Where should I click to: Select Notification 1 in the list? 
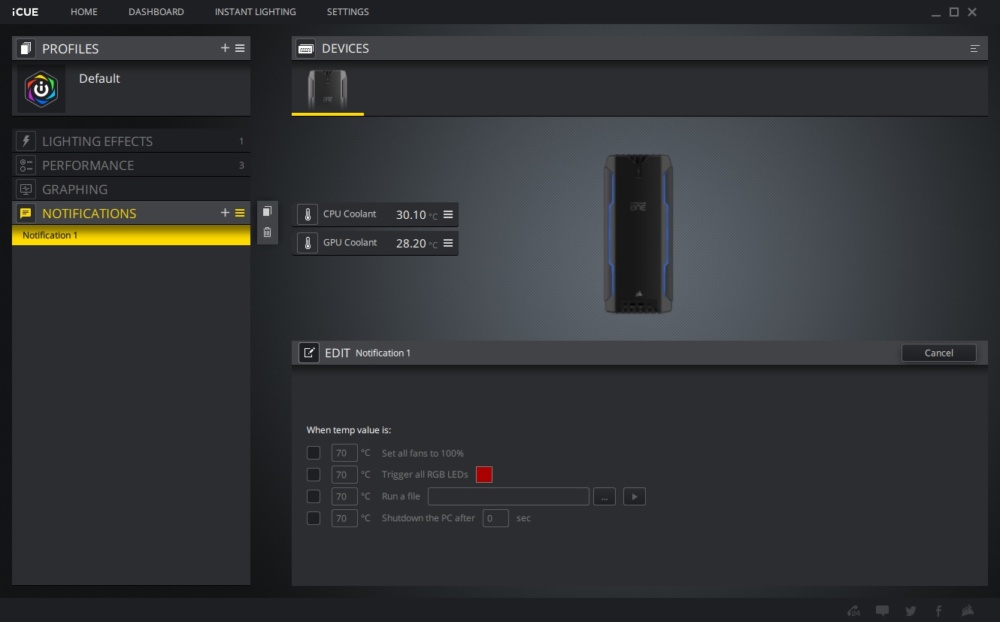(131, 235)
